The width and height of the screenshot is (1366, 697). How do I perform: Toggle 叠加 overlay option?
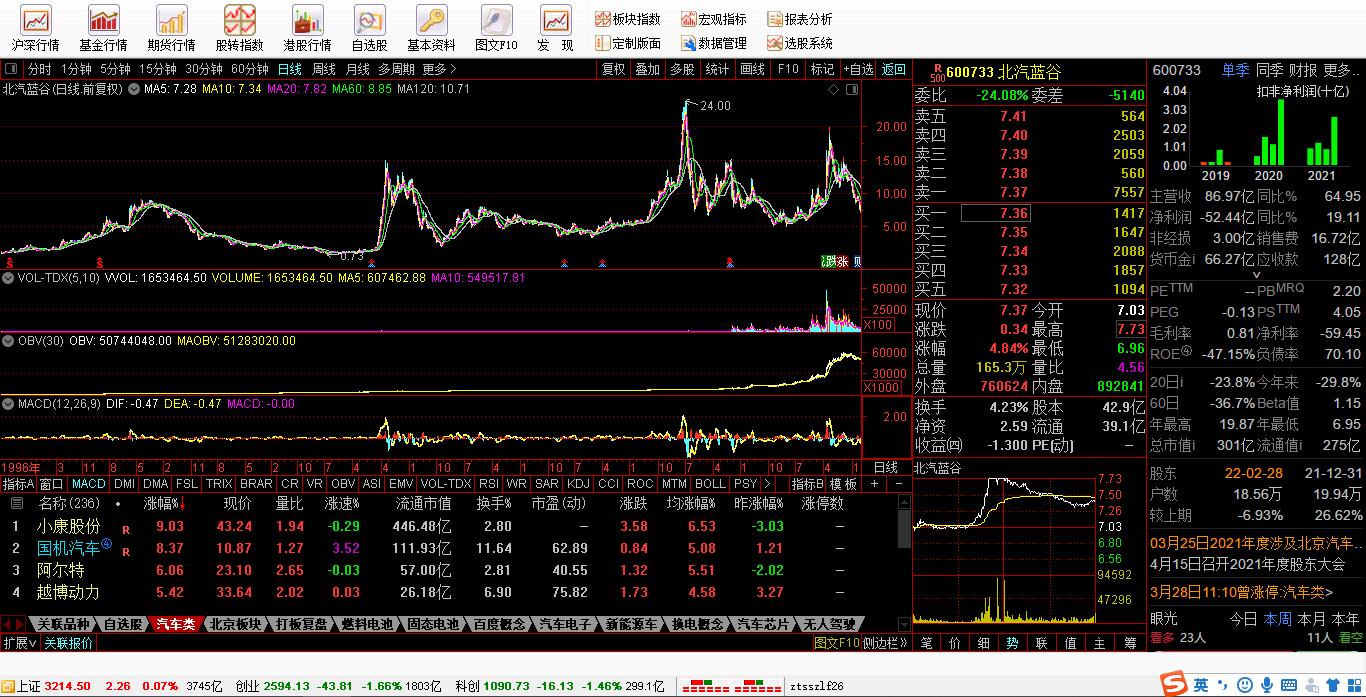(x=647, y=69)
